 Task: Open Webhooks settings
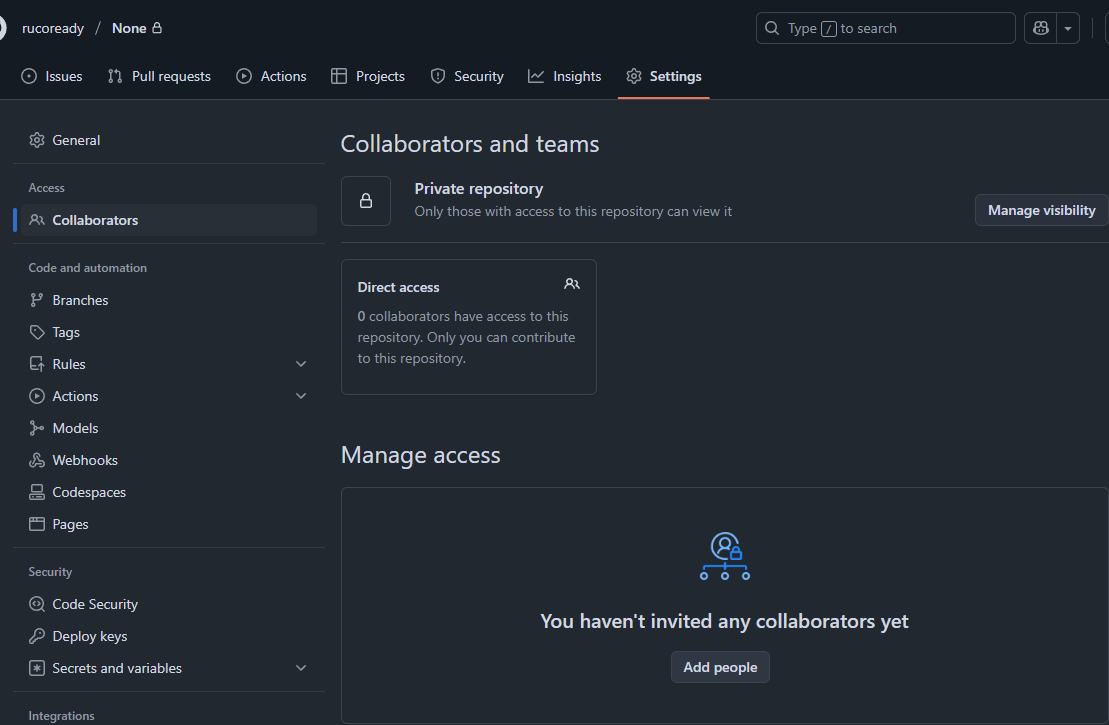168,460
